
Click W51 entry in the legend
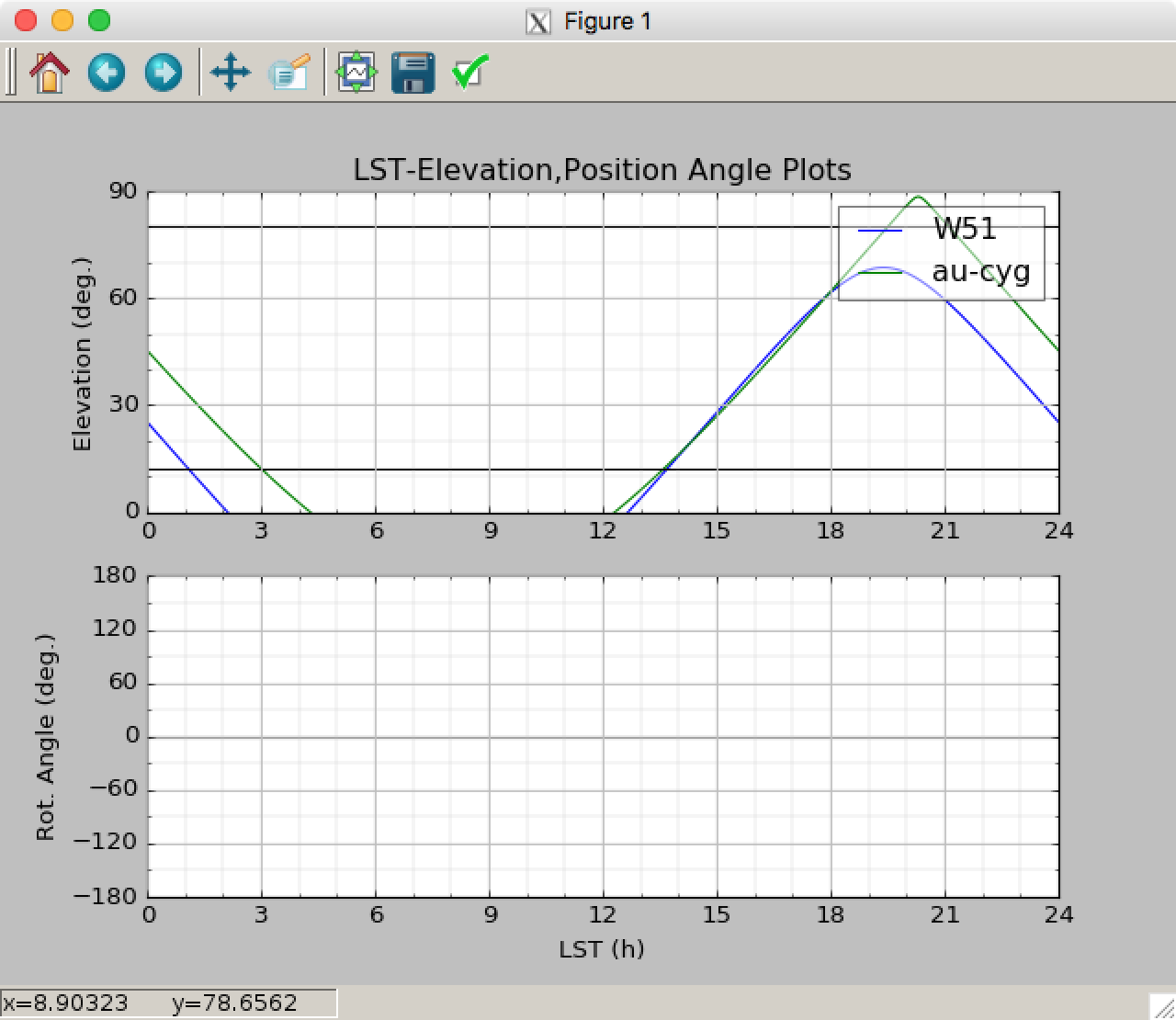[965, 228]
